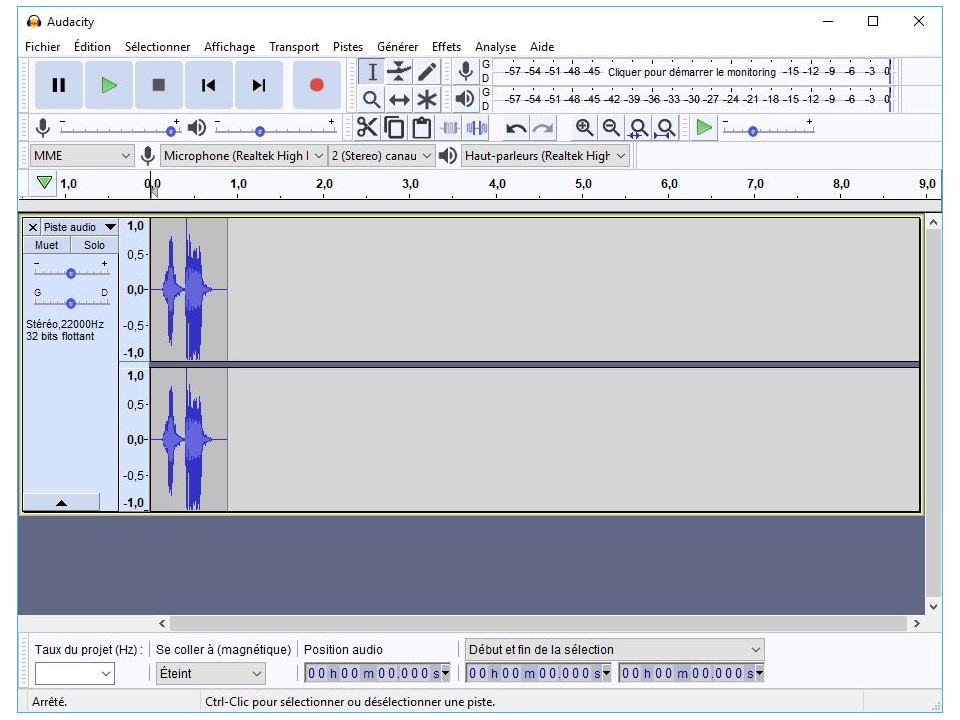
Task: Open the MME audio host dropdown
Action: pyautogui.click(x=81, y=156)
